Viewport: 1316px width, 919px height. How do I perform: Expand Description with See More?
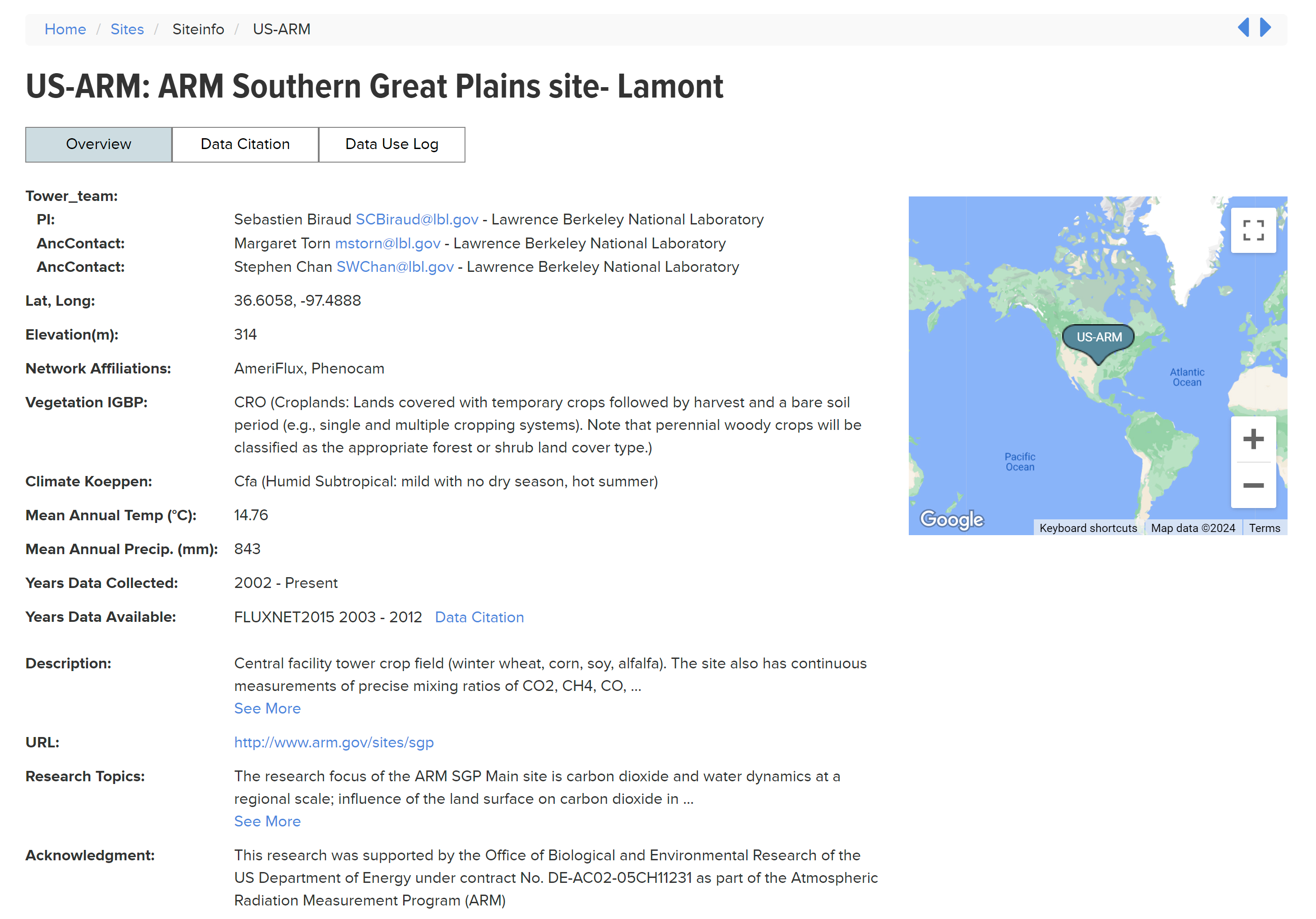pyautogui.click(x=267, y=709)
